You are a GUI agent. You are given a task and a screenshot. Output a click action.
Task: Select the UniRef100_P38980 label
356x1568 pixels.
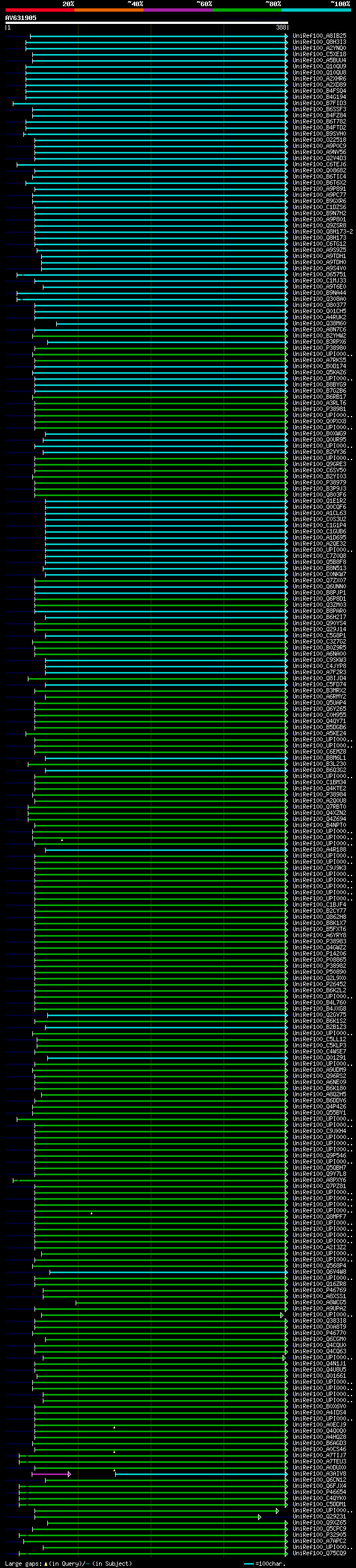pos(319,348)
